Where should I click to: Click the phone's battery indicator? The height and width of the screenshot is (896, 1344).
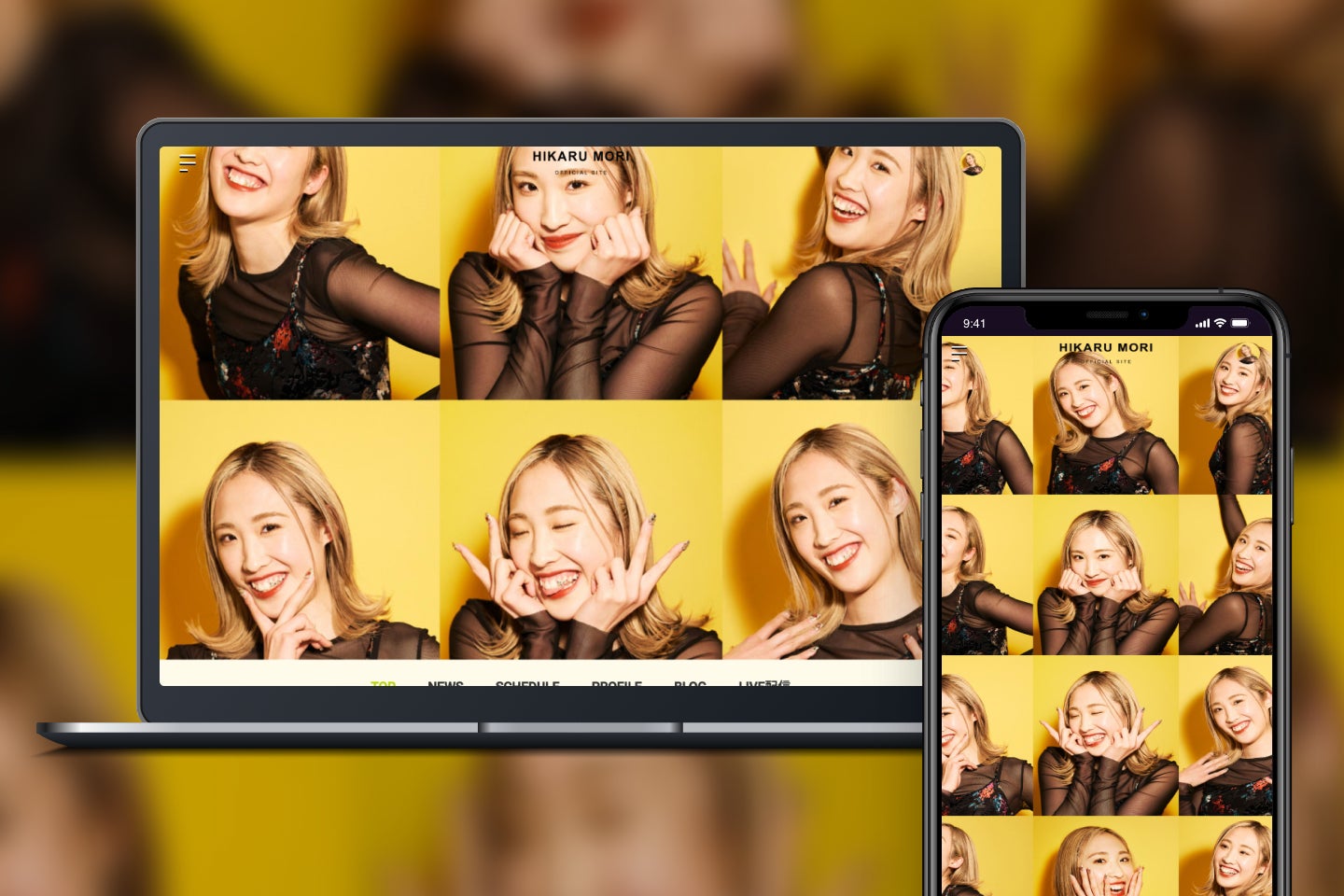(x=1239, y=323)
